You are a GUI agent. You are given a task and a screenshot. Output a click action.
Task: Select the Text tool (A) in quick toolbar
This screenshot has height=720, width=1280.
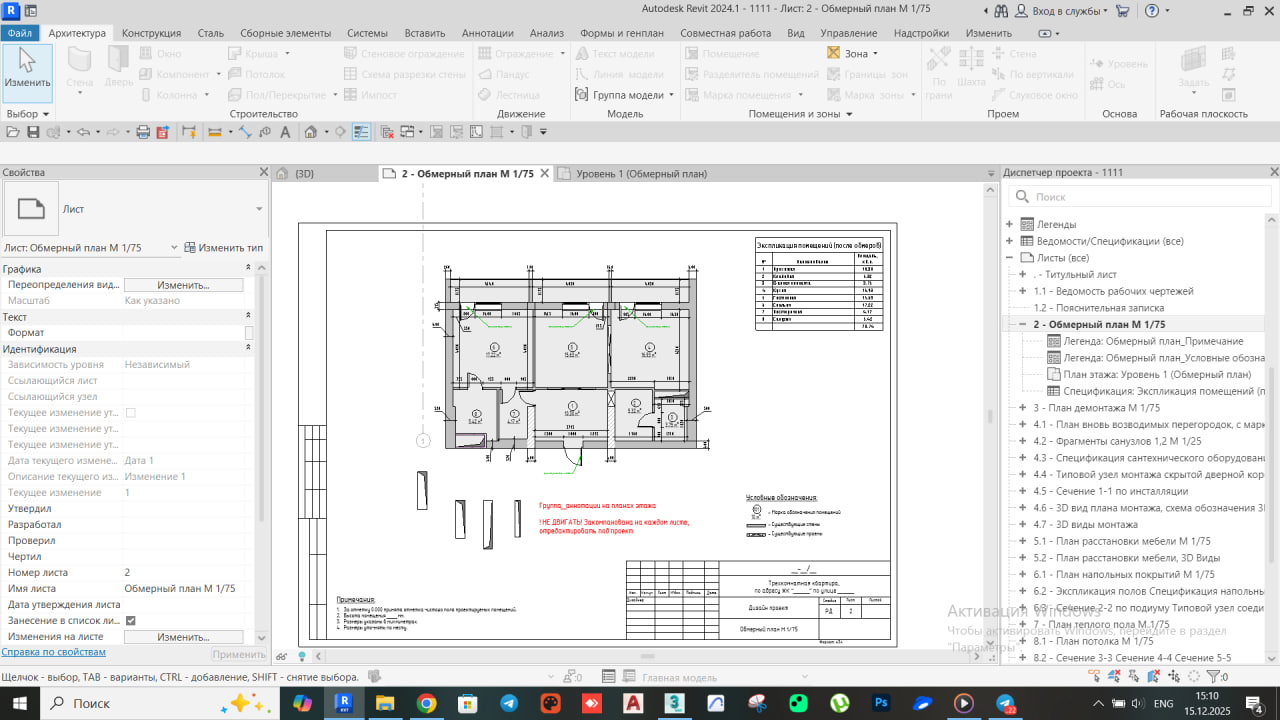coord(285,132)
